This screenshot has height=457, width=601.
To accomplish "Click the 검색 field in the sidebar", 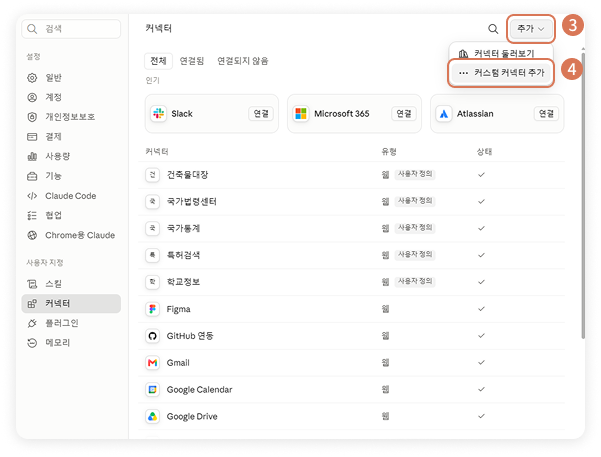I will (x=71, y=29).
